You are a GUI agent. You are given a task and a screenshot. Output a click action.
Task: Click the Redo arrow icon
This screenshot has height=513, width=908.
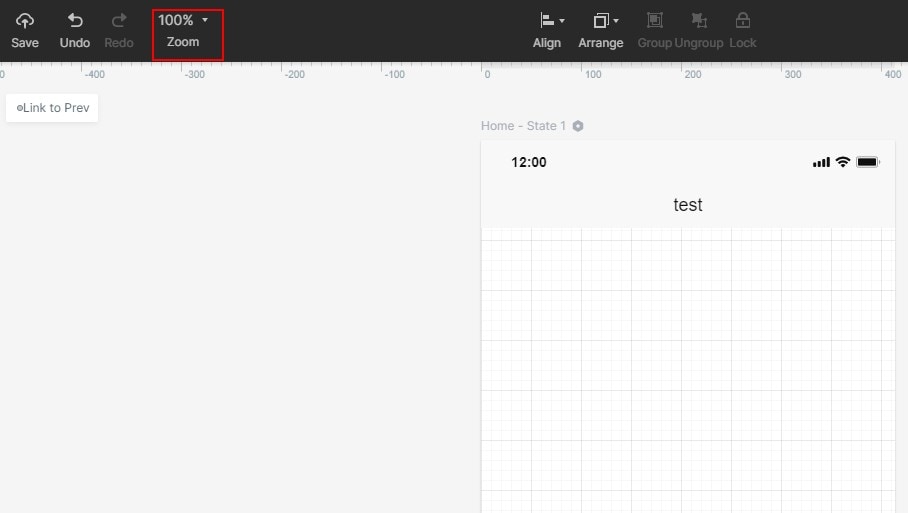tap(119, 21)
